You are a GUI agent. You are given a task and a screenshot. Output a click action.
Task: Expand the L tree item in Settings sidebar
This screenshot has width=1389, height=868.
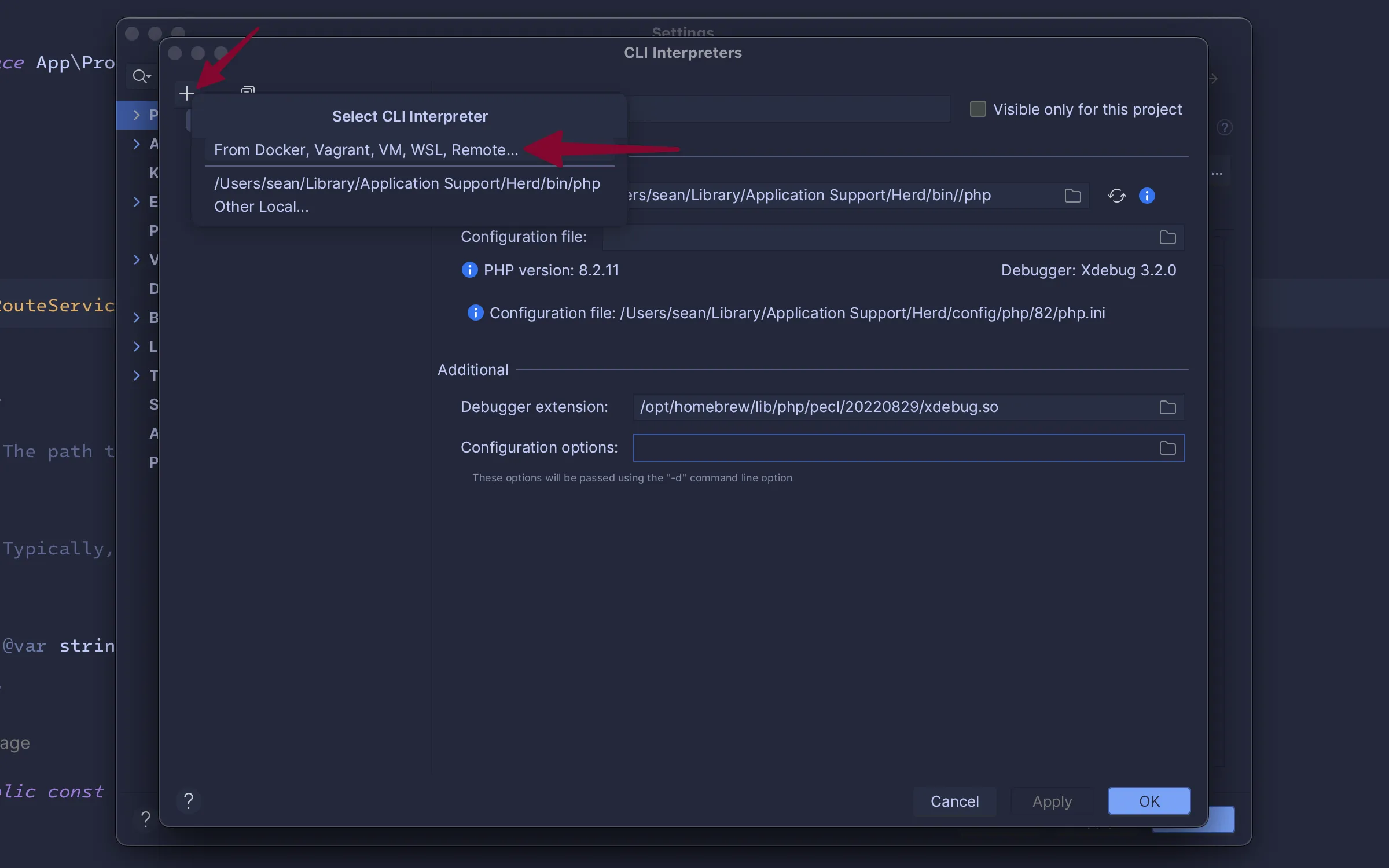(137, 346)
